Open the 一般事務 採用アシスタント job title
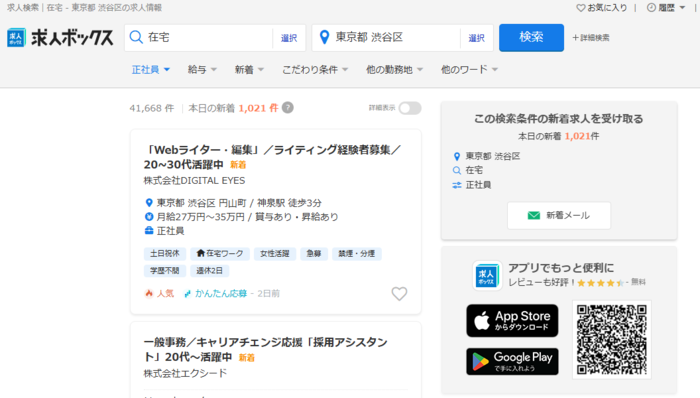The height and width of the screenshot is (398, 700). click(266, 350)
